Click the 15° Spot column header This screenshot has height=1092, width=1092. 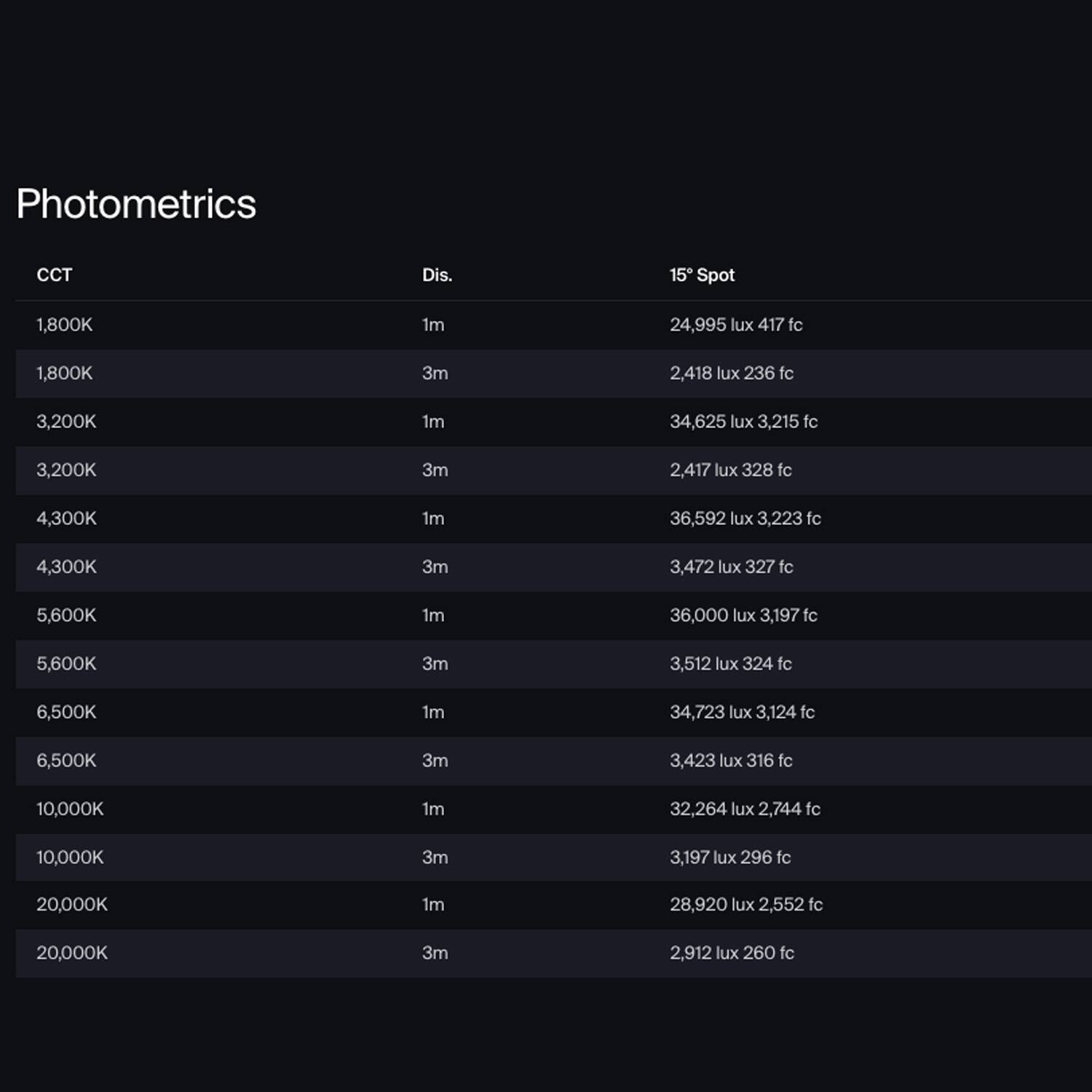point(701,275)
